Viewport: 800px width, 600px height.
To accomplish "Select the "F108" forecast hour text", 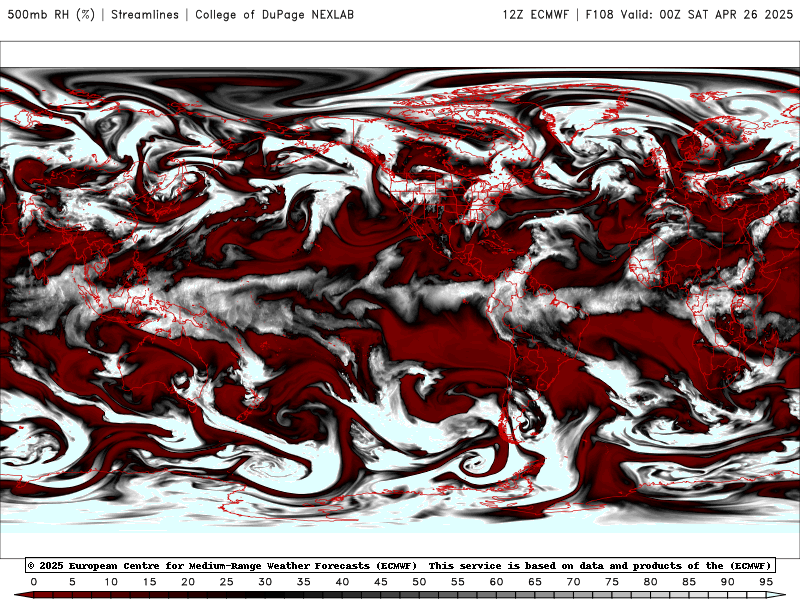I will click(599, 14).
